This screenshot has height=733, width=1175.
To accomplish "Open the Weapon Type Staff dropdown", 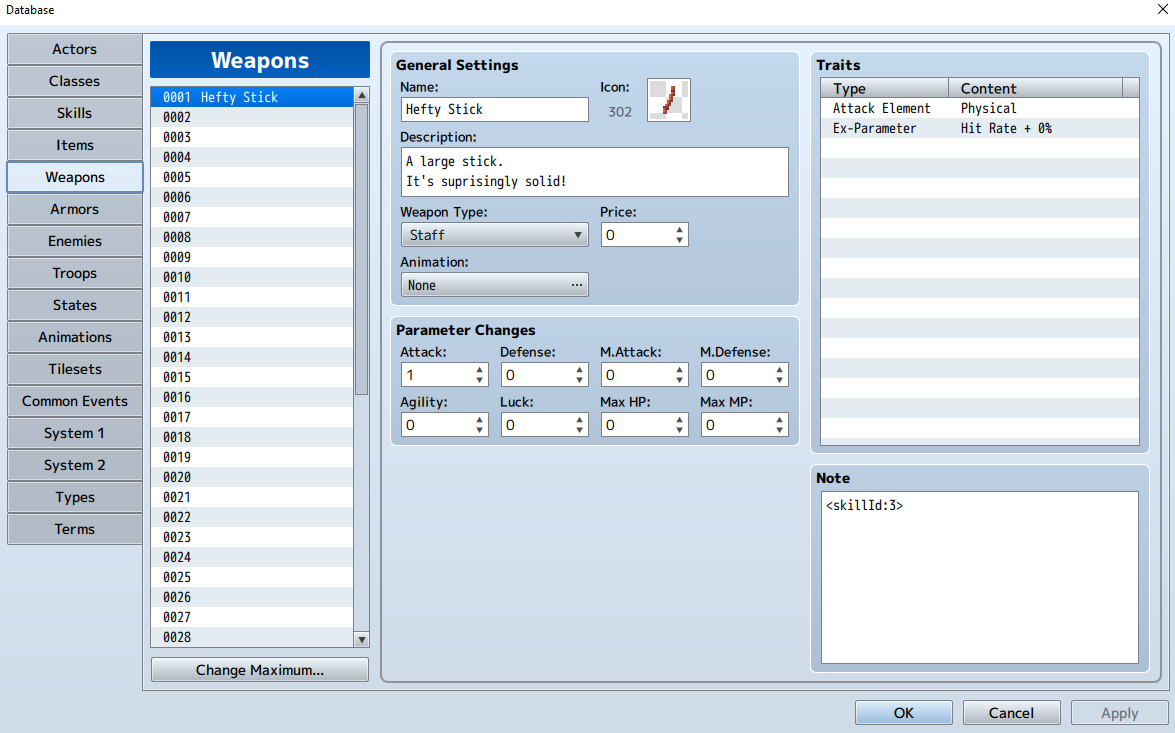I will point(495,235).
